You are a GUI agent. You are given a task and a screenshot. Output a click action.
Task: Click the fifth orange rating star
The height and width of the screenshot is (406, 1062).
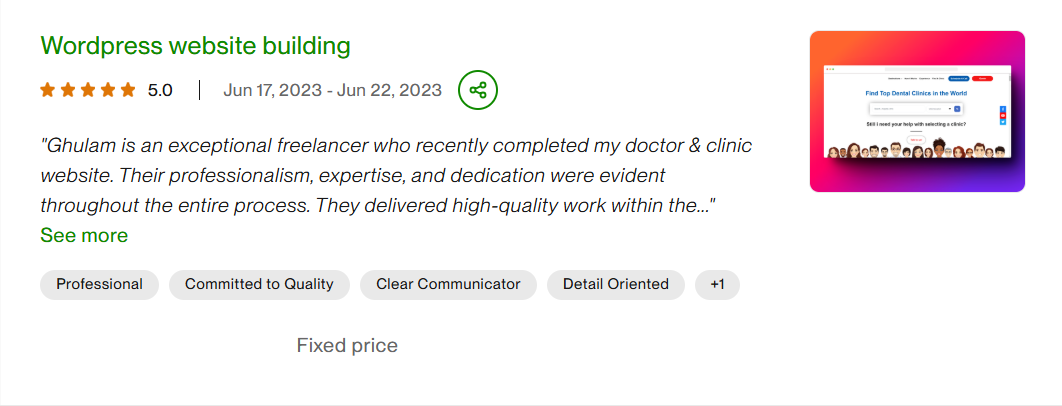pyautogui.click(x=127, y=90)
